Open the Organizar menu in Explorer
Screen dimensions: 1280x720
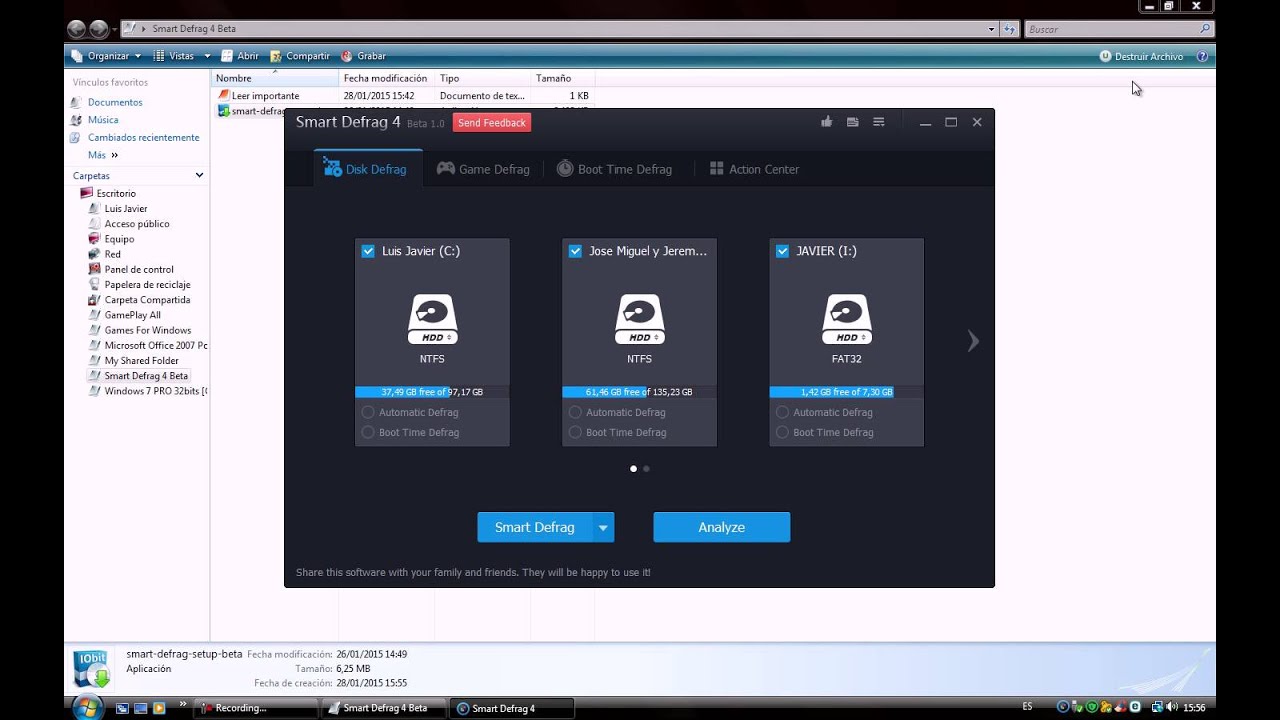[x=107, y=56]
